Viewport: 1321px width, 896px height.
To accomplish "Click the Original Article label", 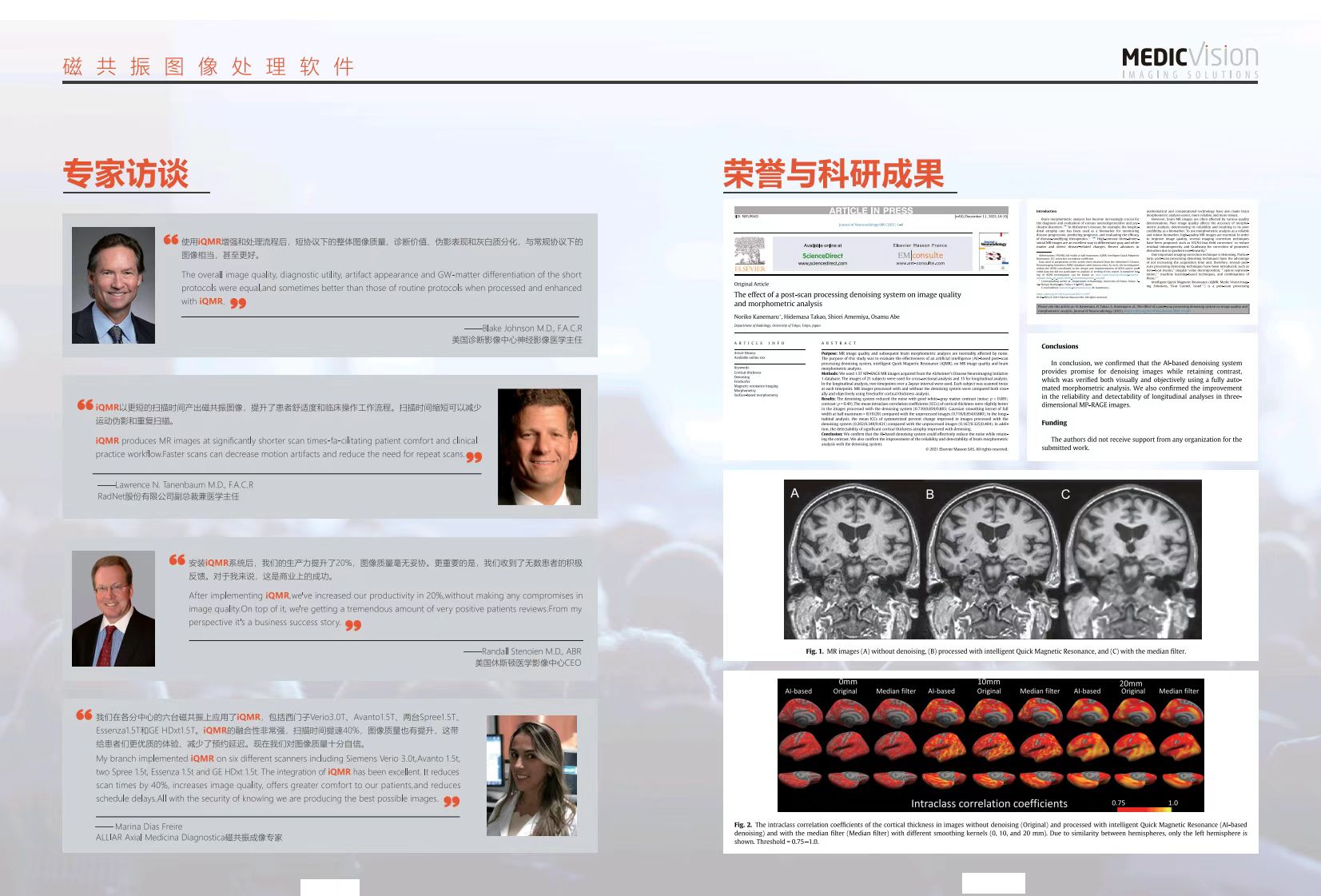I will point(751,284).
